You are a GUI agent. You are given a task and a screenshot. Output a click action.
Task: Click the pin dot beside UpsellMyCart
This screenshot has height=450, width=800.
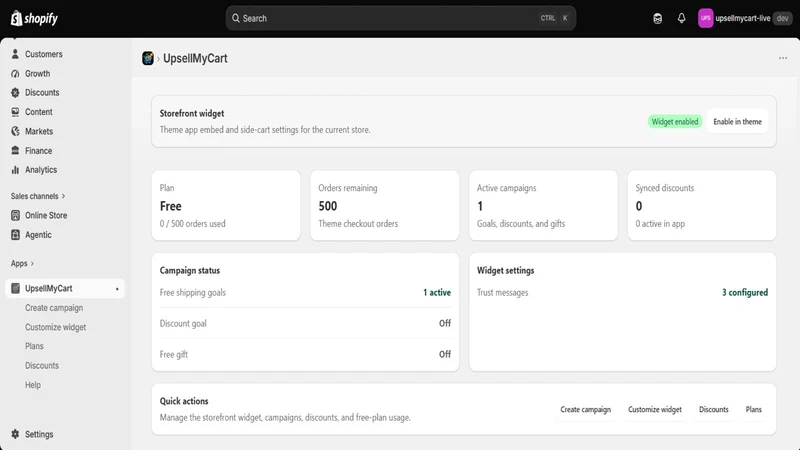tap(117, 289)
